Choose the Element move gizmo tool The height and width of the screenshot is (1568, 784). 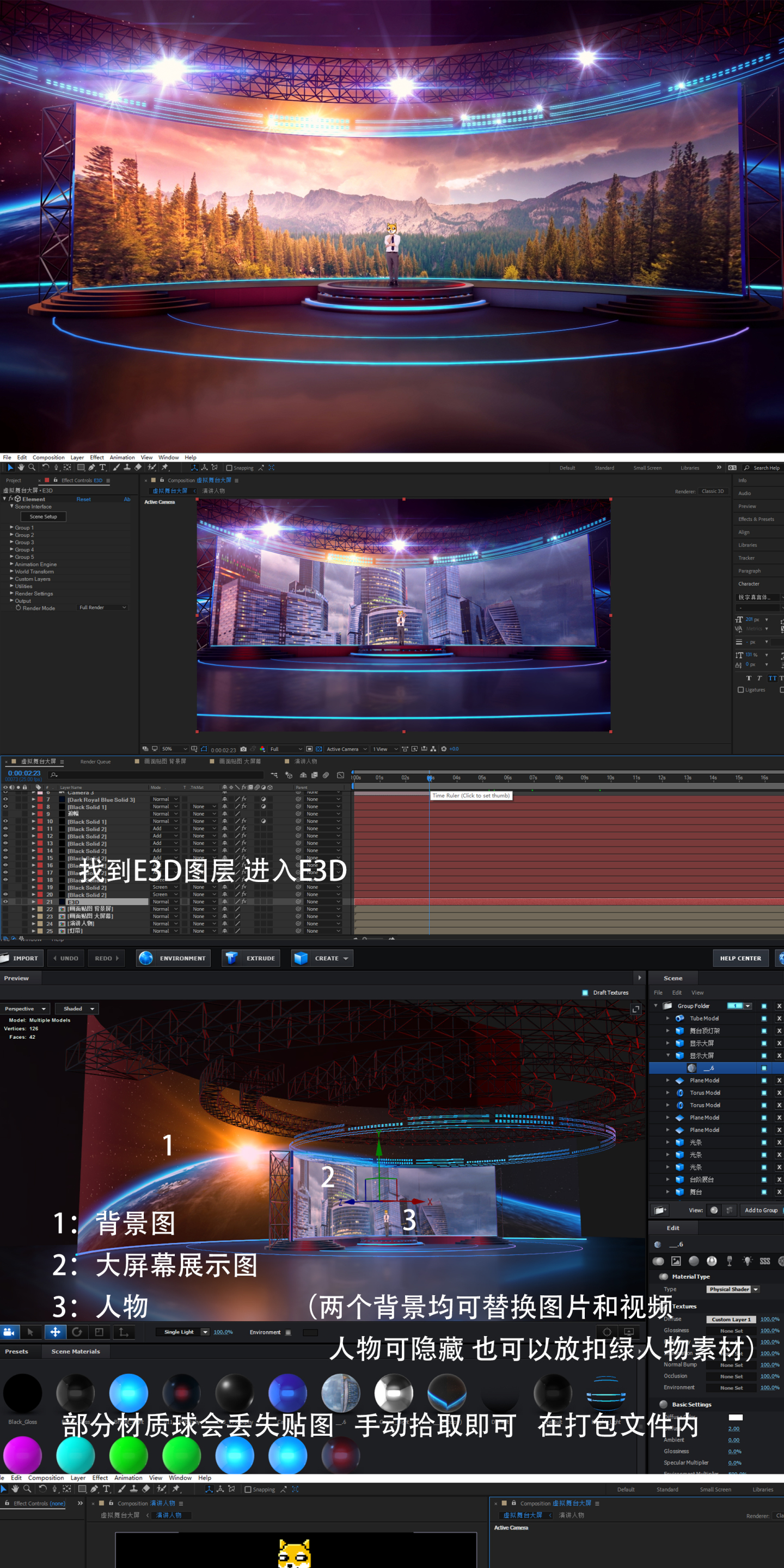click(x=55, y=1332)
